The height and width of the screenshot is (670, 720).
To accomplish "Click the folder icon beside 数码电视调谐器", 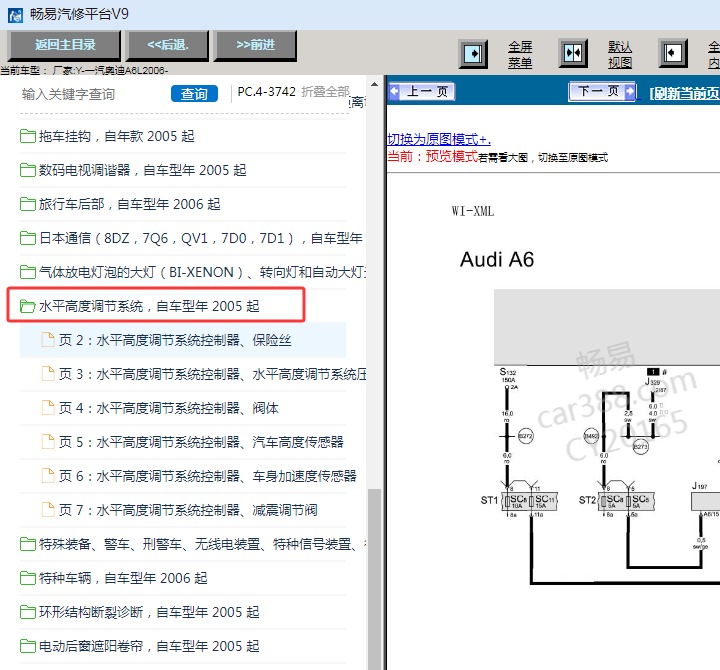I will [28, 170].
